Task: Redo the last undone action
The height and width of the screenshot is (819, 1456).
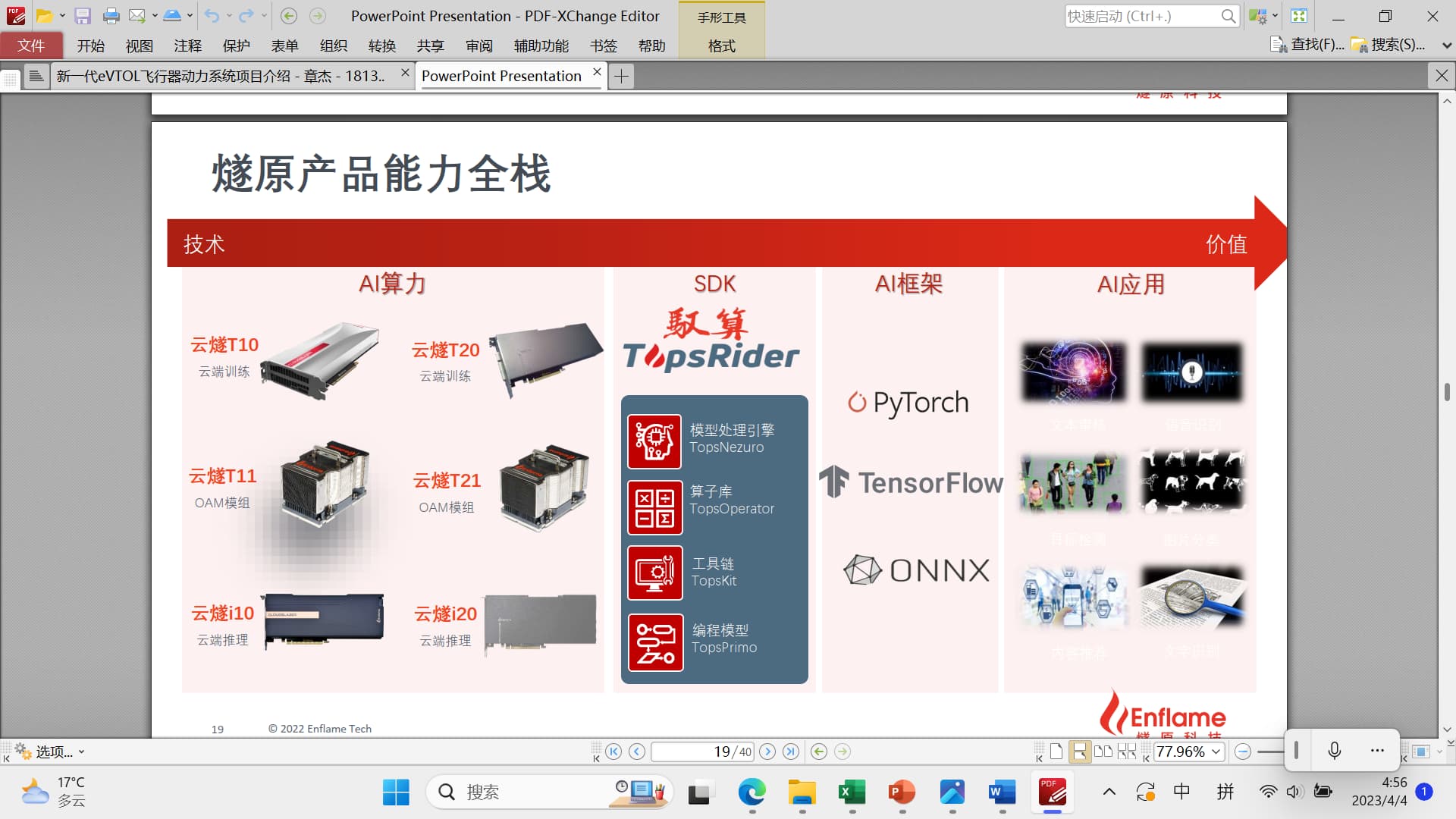Action: click(x=246, y=16)
